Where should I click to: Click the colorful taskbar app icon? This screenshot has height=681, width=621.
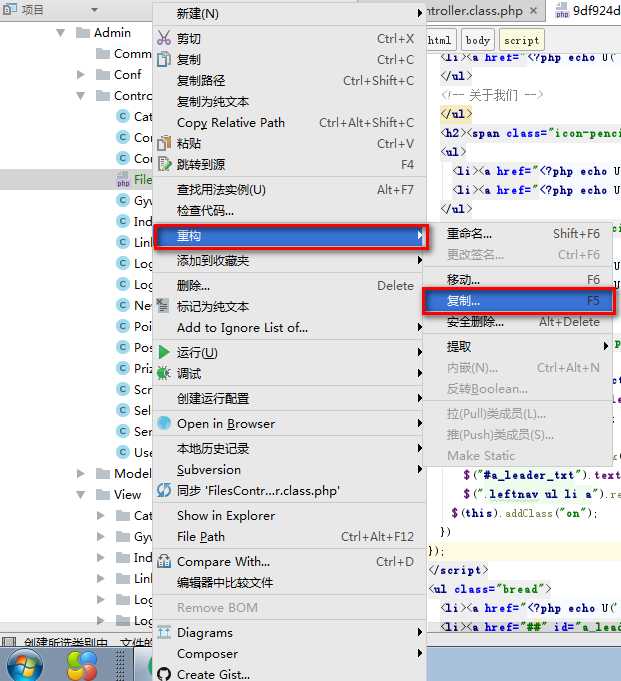click(x=82, y=666)
